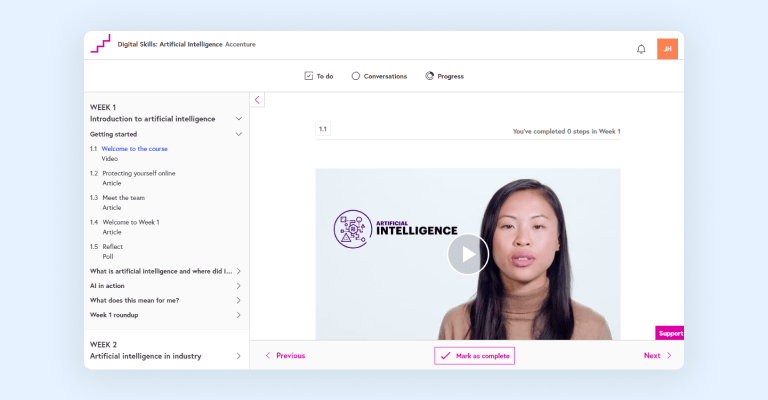Click the pink Support button
The height and width of the screenshot is (400, 768).
coord(670,333)
